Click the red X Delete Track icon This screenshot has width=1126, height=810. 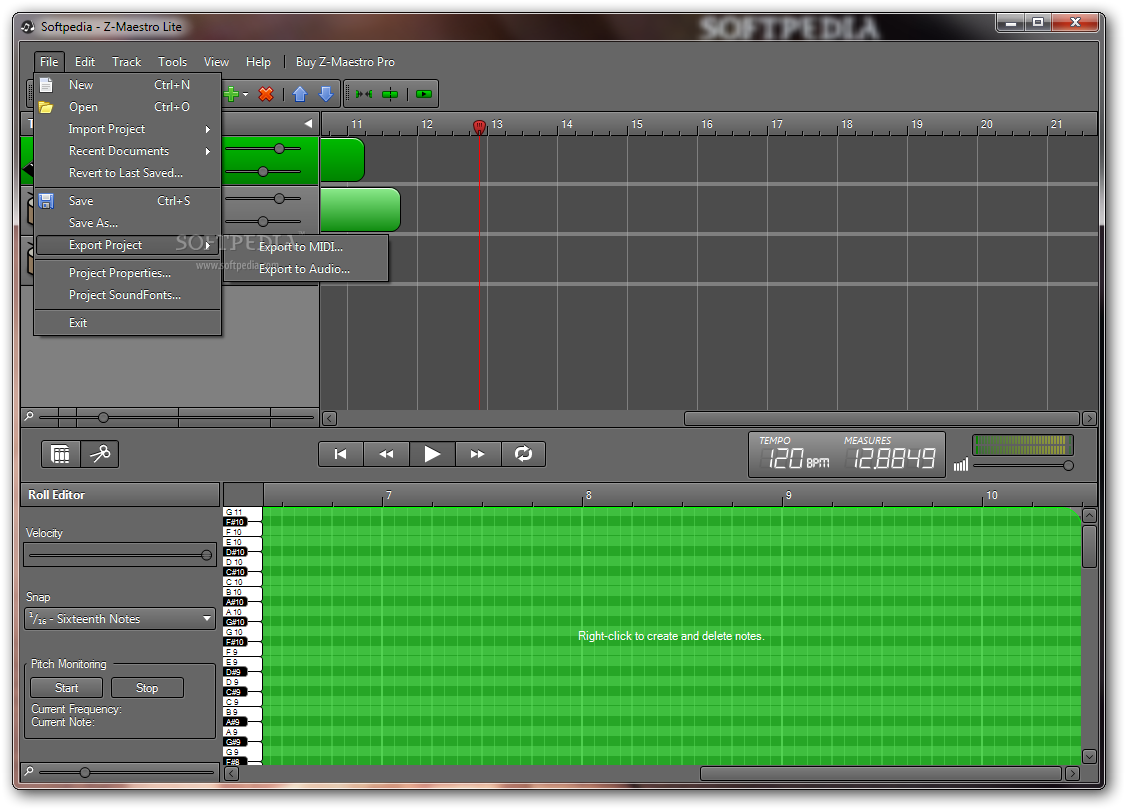point(266,94)
